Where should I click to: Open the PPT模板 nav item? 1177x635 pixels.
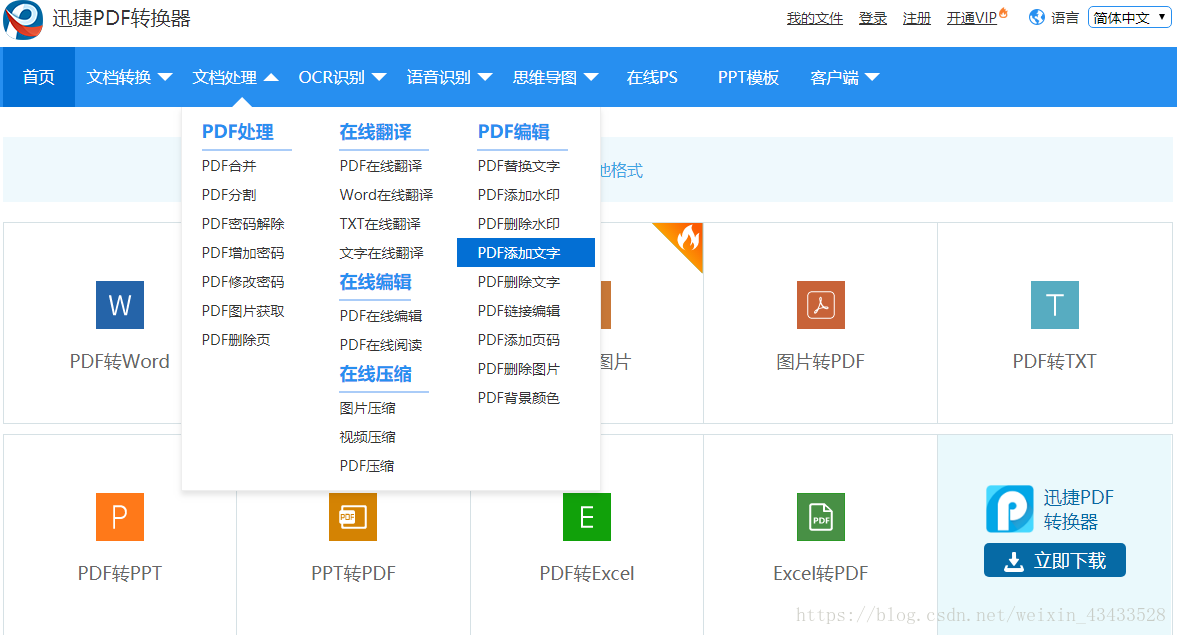(748, 77)
